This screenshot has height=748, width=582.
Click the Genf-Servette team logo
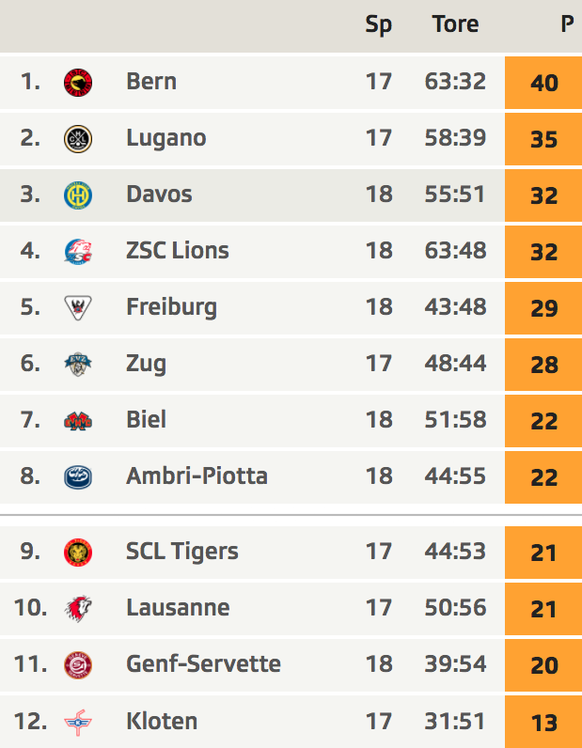pyautogui.click(x=78, y=665)
